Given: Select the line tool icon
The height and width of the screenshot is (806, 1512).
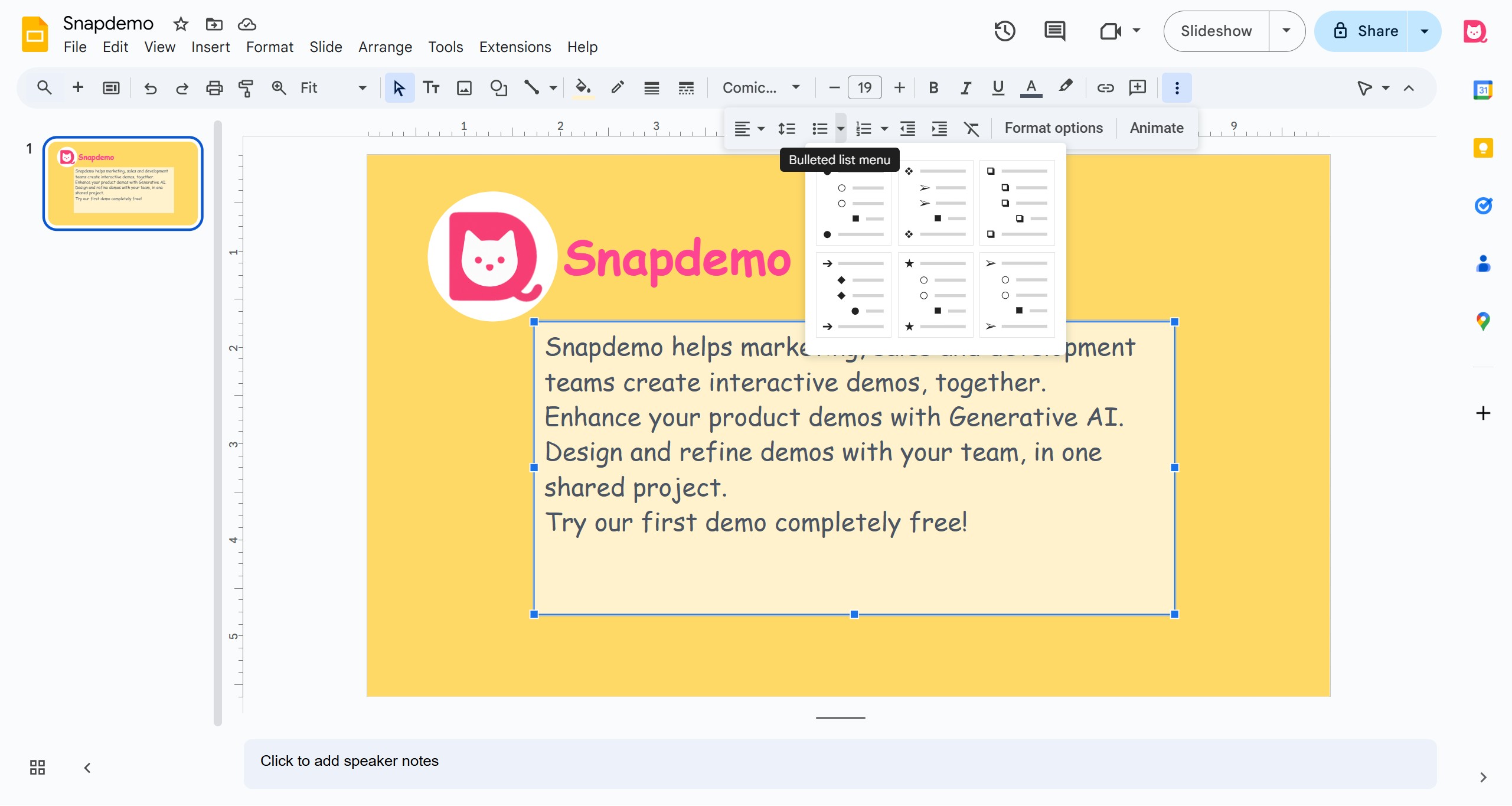Looking at the screenshot, I should coord(532,88).
